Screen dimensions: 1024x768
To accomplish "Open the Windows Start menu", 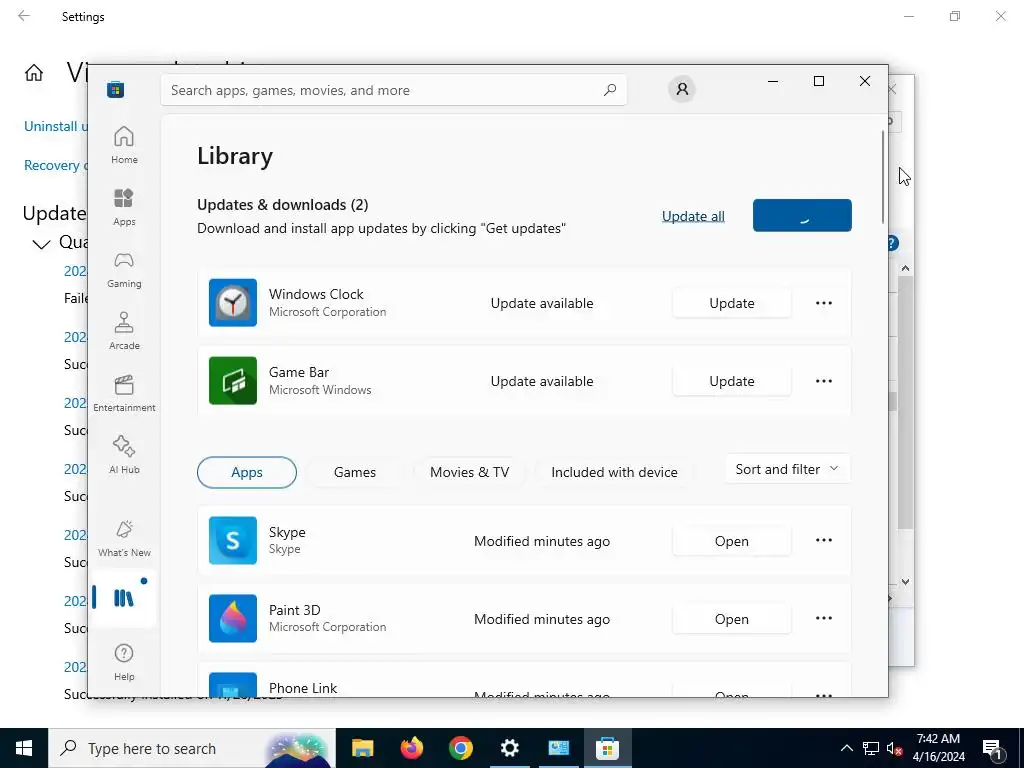I will click(x=24, y=748).
